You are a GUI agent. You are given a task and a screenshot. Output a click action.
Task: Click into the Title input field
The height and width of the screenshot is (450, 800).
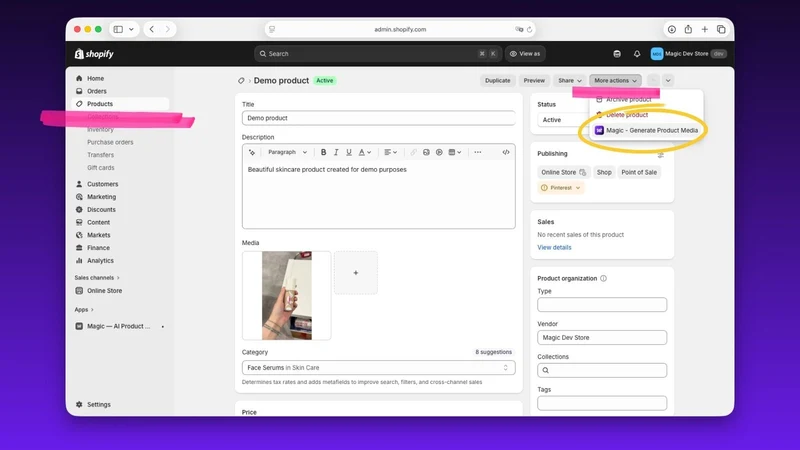(379, 118)
